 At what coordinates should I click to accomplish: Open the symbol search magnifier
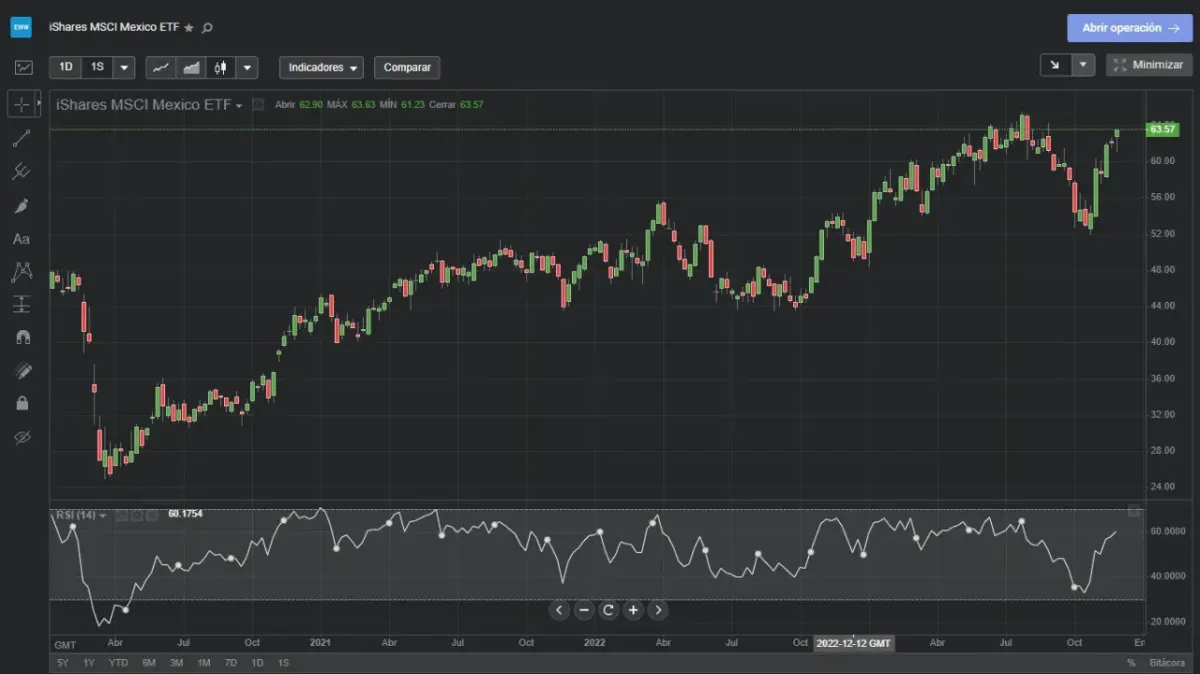(207, 28)
